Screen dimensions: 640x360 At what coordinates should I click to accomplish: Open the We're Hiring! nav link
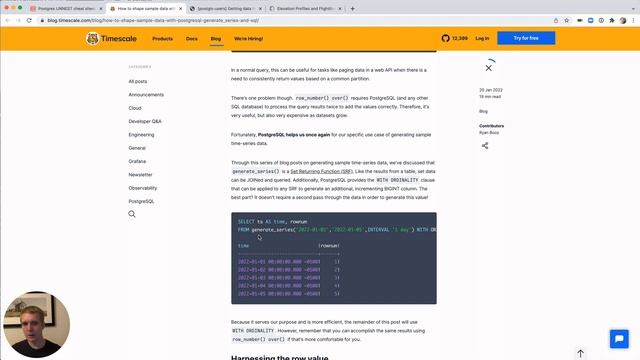(x=248, y=38)
